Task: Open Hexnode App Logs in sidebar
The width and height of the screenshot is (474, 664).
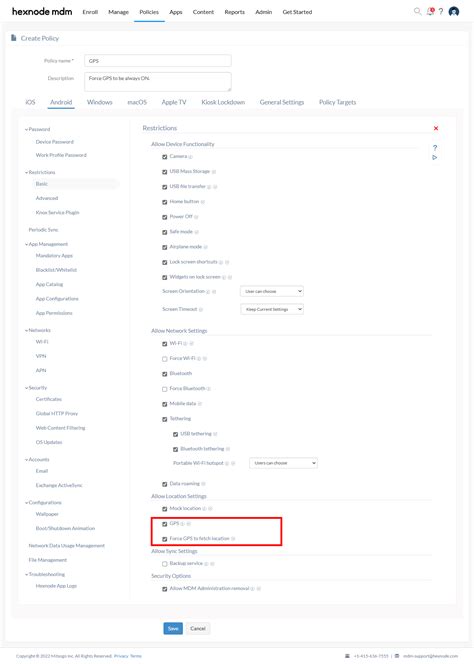Action: [x=56, y=586]
